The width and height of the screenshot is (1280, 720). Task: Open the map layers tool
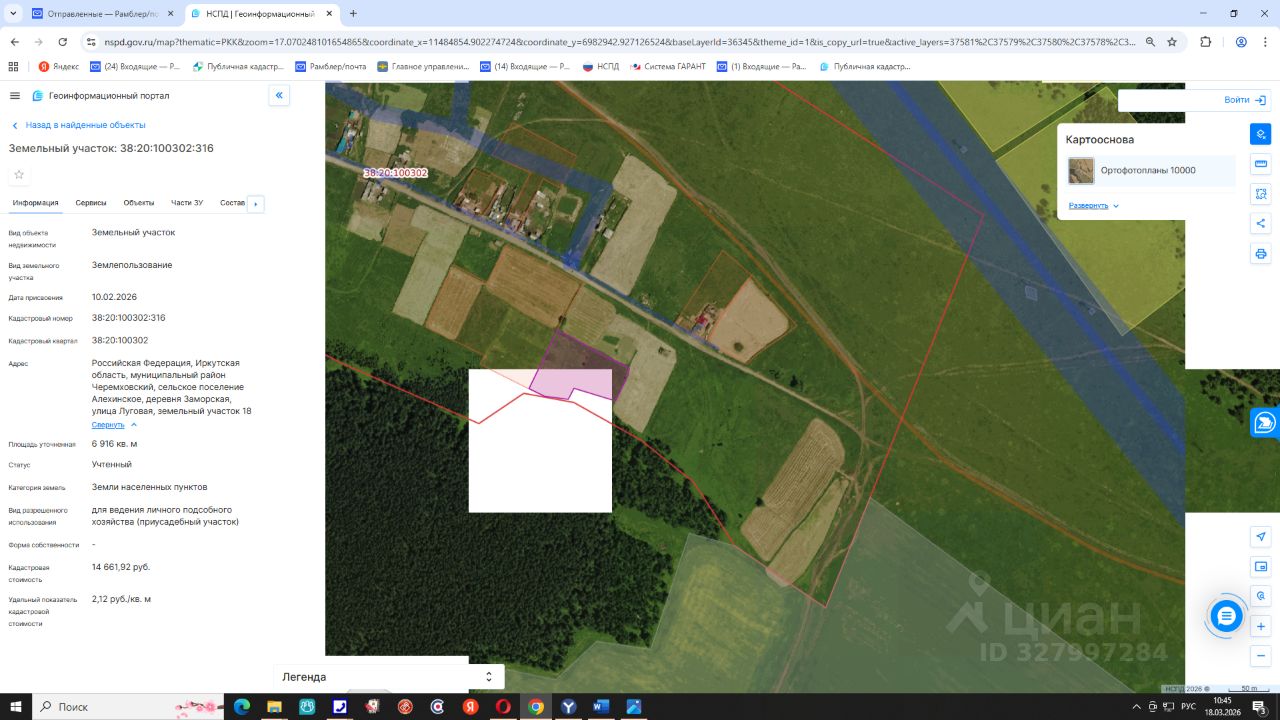click(x=1261, y=134)
